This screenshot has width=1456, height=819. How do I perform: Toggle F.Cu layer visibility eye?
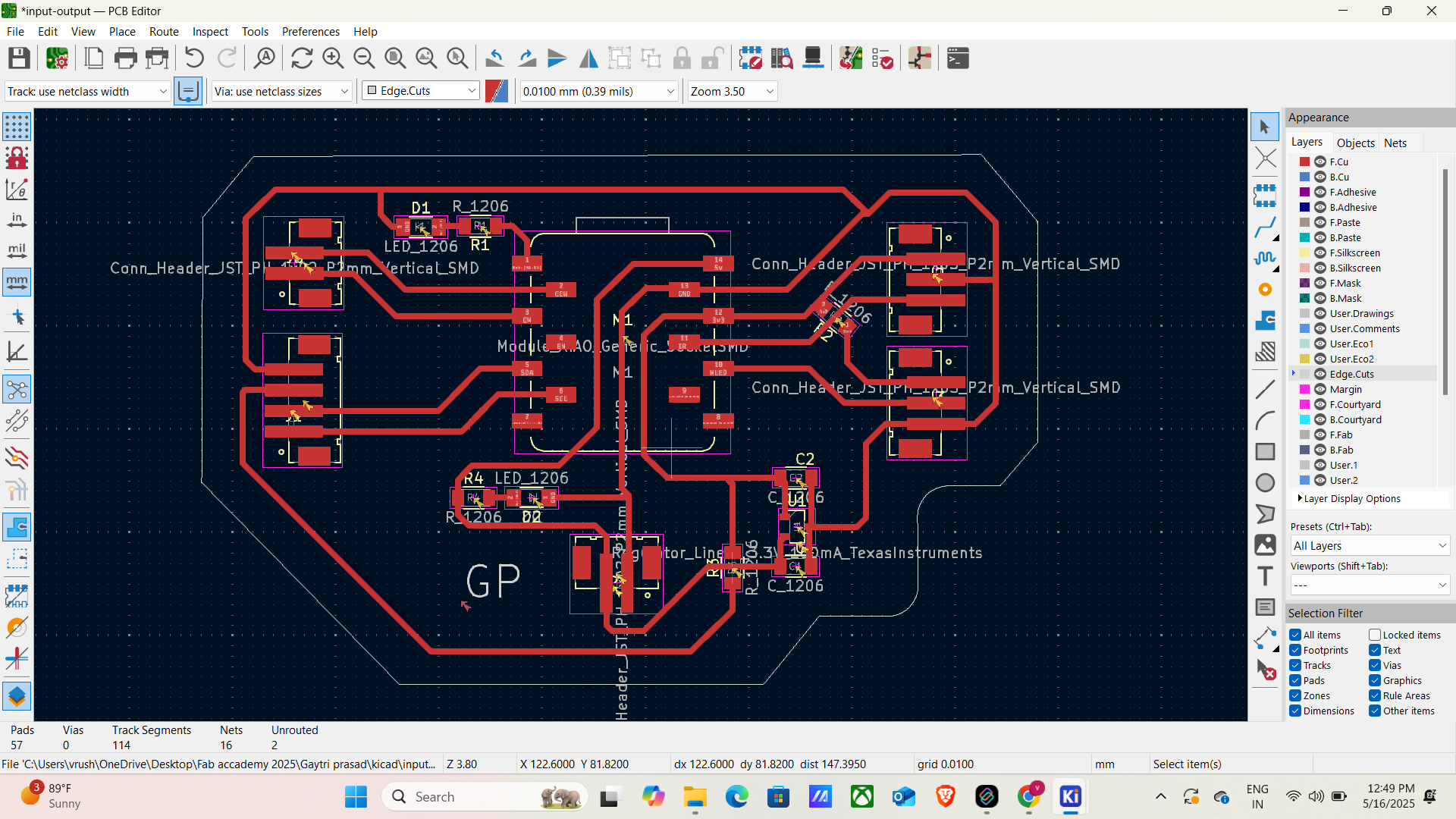pyautogui.click(x=1320, y=162)
